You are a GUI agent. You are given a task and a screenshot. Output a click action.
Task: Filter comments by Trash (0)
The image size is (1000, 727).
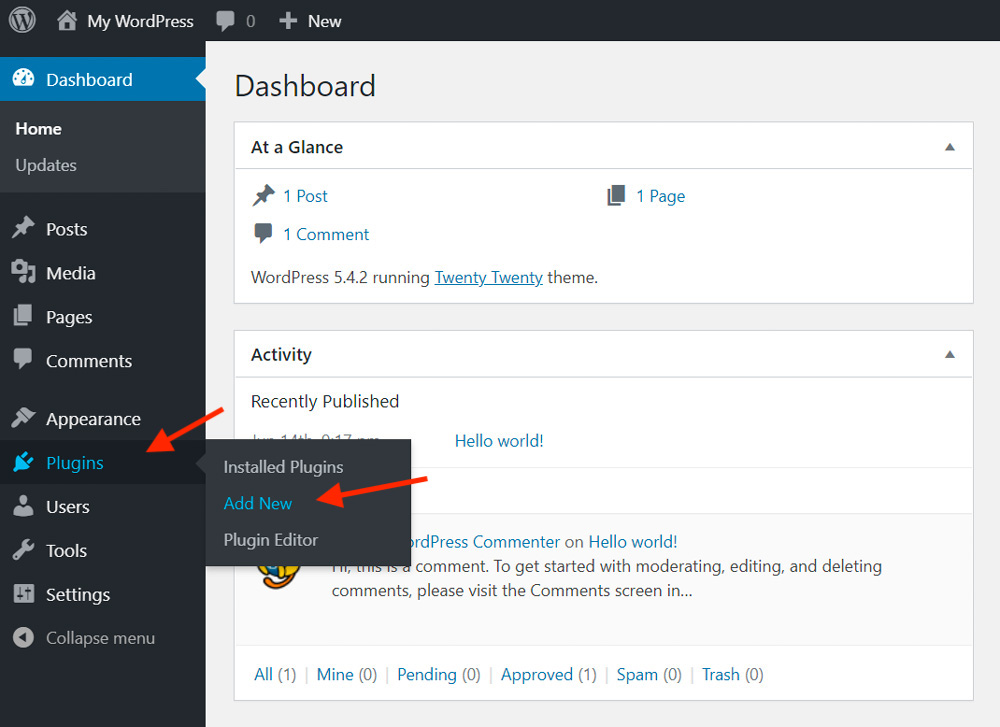(x=732, y=675)
